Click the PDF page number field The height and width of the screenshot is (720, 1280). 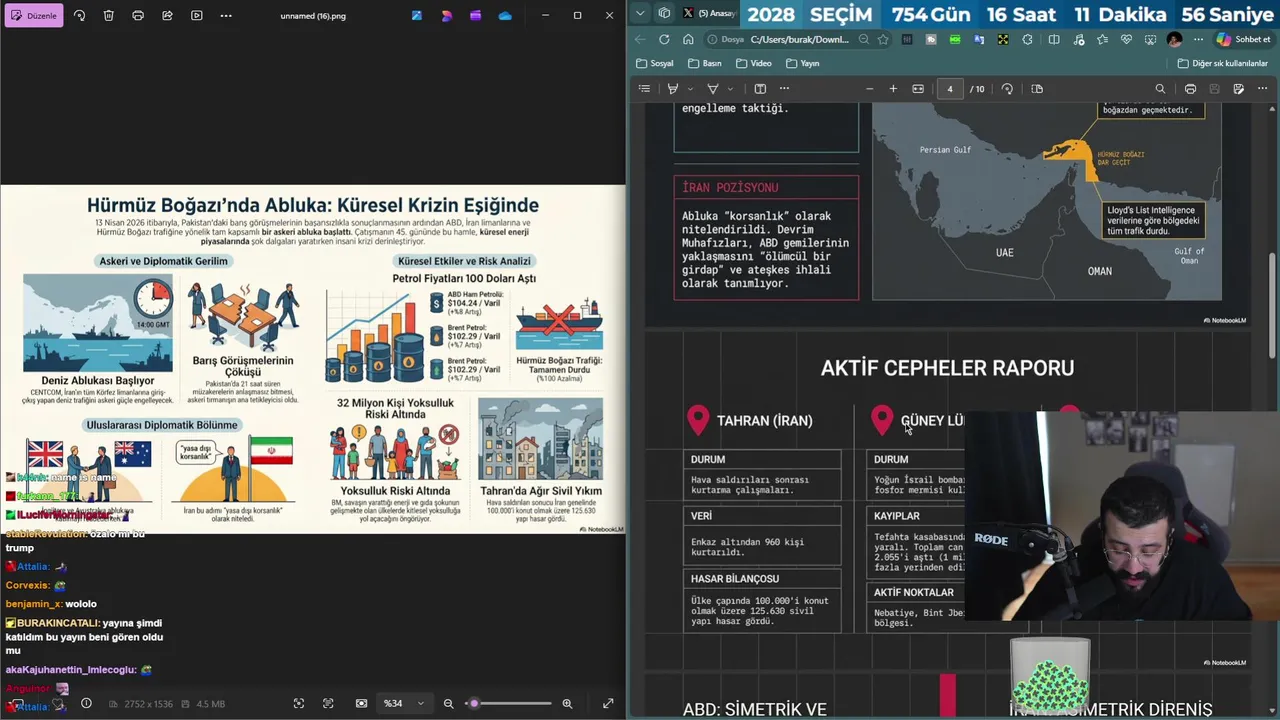(x=950, y=89)
